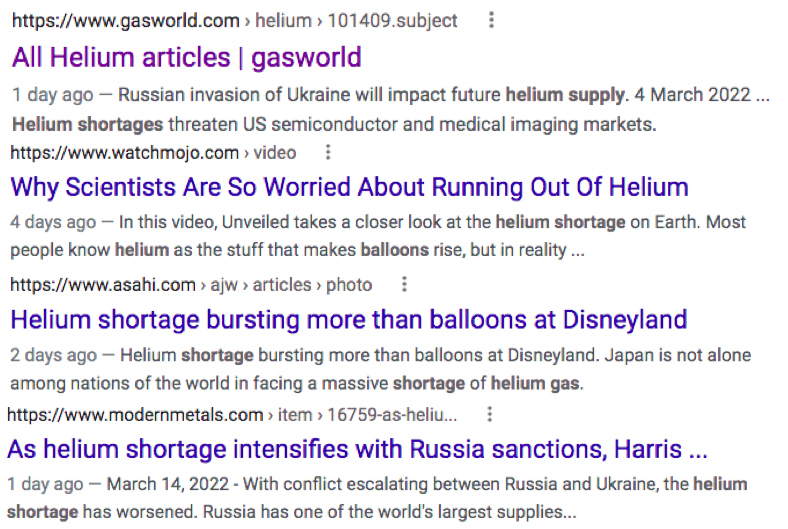Viewport: 788px width, 529px height.
Task: Open the three-dot menu beside the gasworld.com URL
Action: tap(491, 20)
